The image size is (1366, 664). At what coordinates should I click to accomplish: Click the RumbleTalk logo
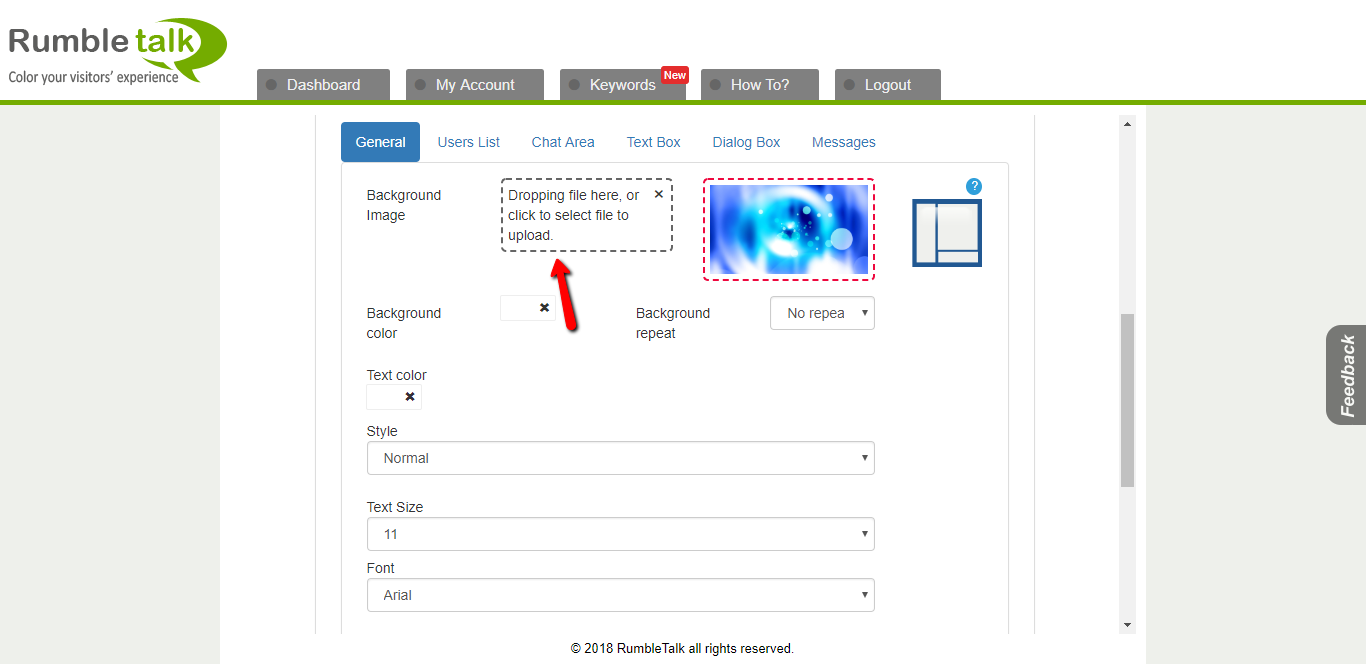[117, 50]
